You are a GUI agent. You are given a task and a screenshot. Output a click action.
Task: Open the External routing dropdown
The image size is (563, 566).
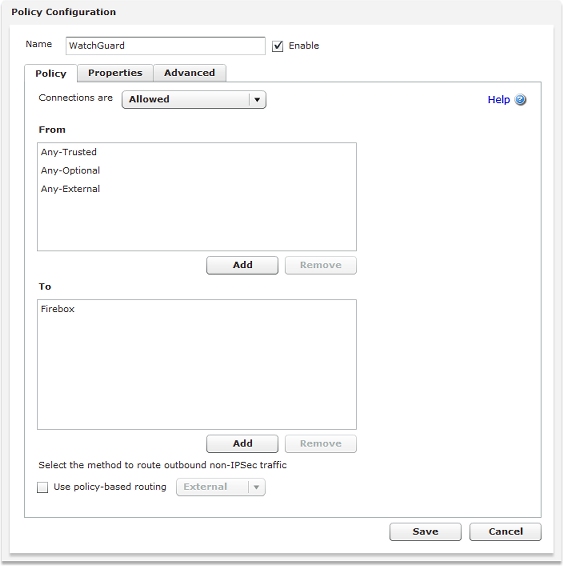[x=221, y=487]
